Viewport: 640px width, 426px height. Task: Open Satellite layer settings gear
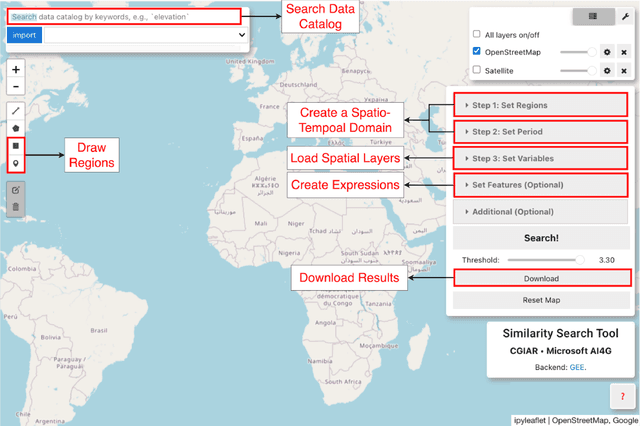pos(607,71)
